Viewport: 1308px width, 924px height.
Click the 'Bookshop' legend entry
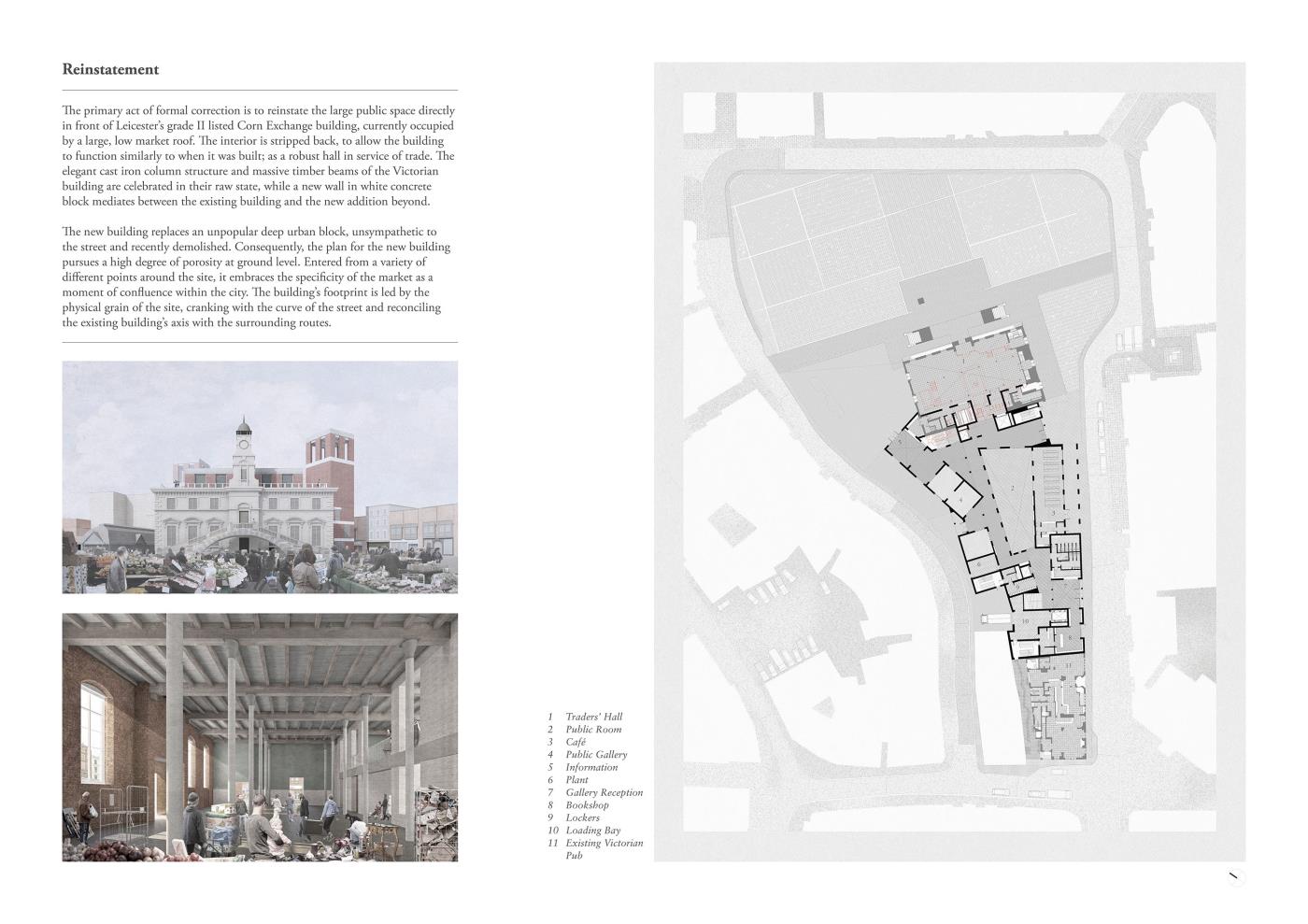click(587, 805)
